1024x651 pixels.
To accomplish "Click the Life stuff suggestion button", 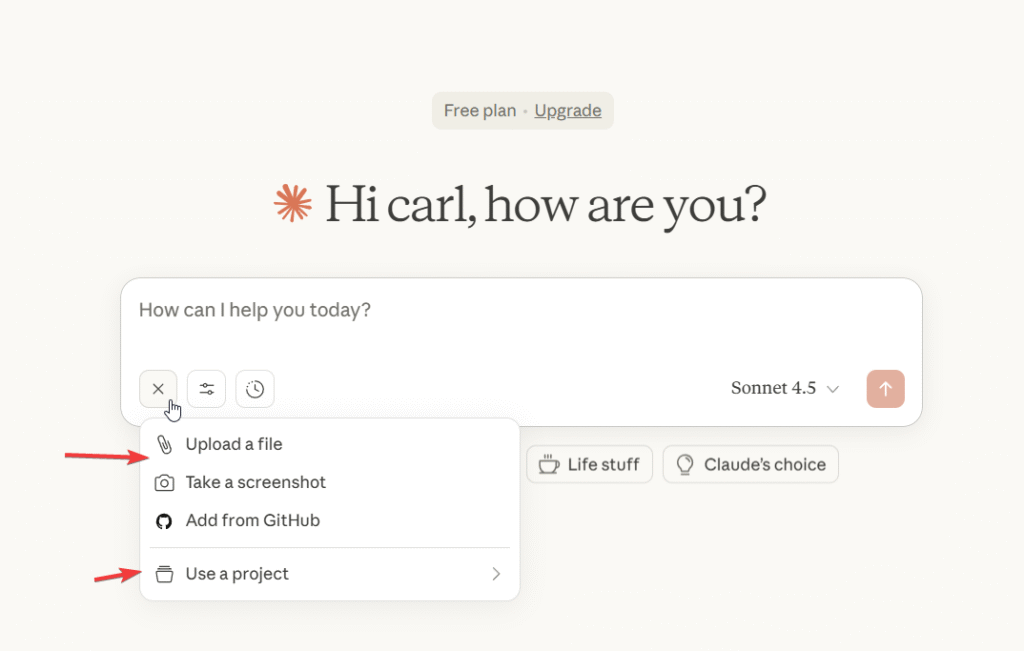I will 590,464.
